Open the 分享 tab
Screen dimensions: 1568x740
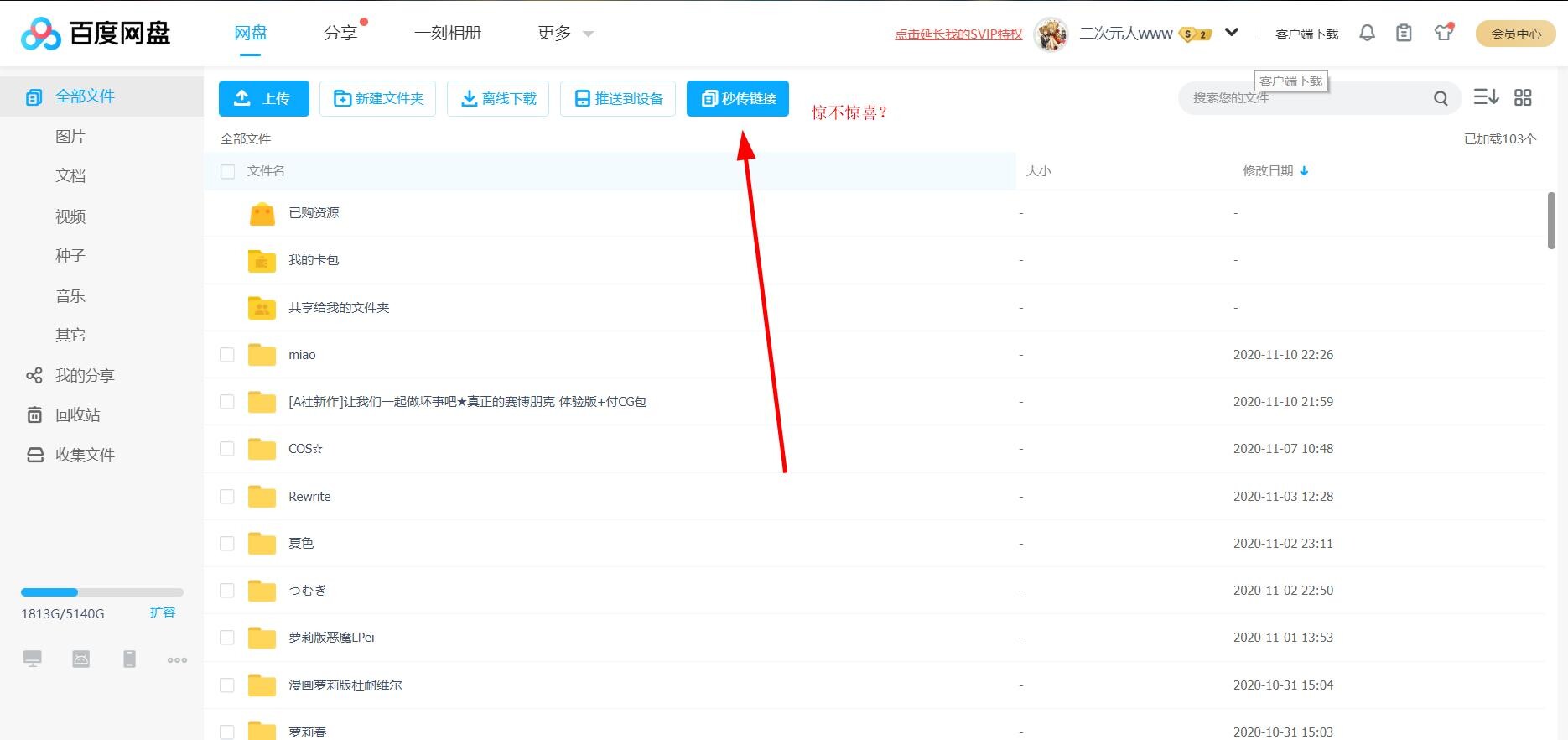[x=340, y=34]
